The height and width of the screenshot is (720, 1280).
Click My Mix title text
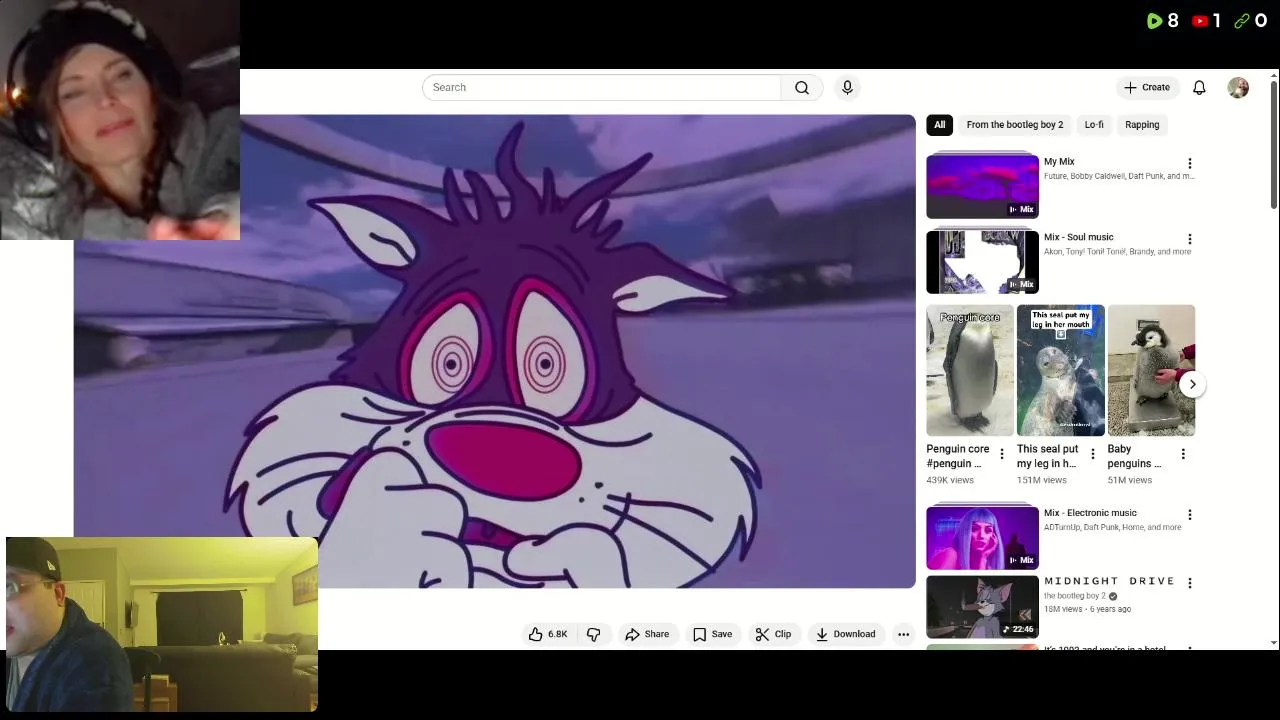[x=1059, y=162]
